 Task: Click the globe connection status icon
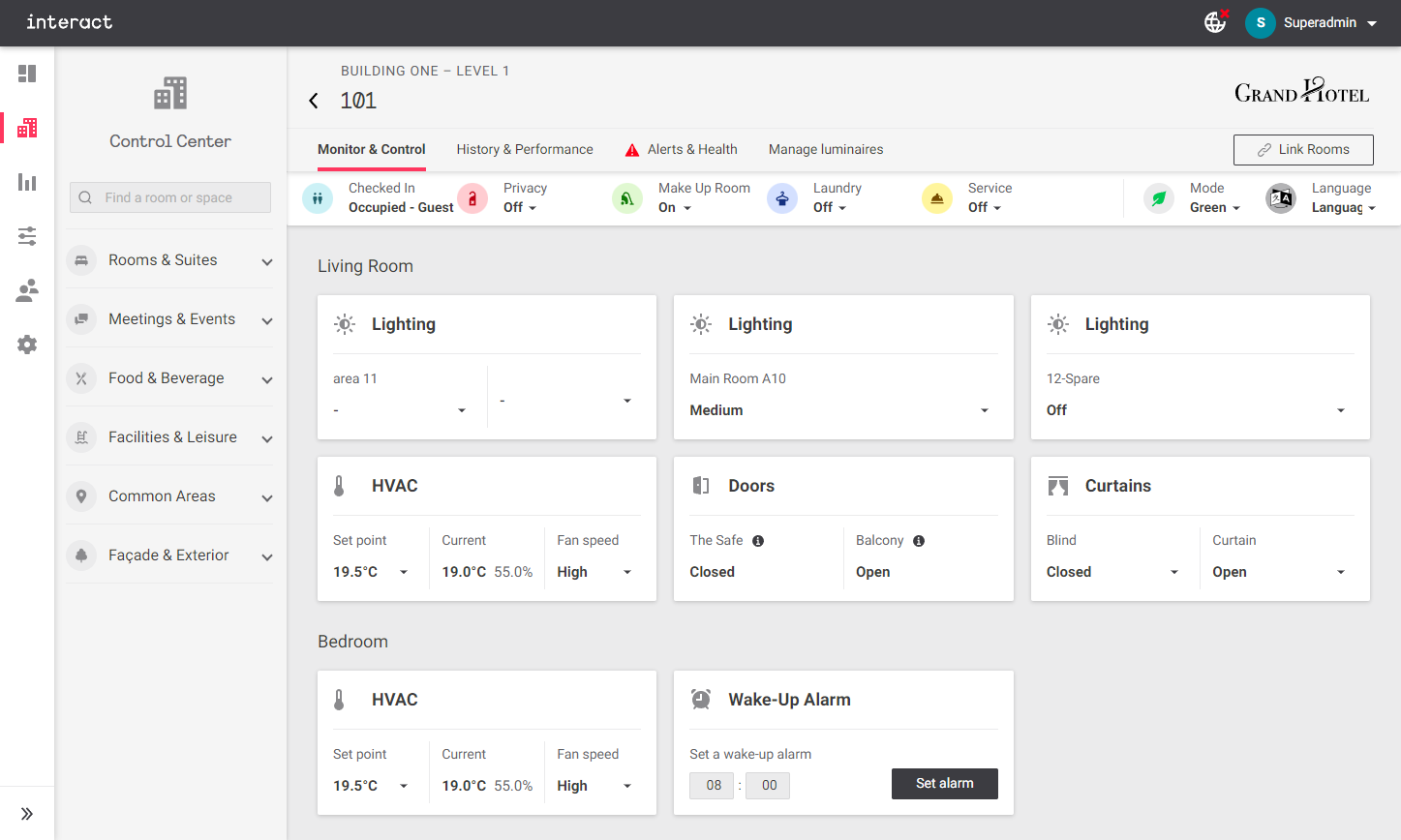tap(1215, 22)
